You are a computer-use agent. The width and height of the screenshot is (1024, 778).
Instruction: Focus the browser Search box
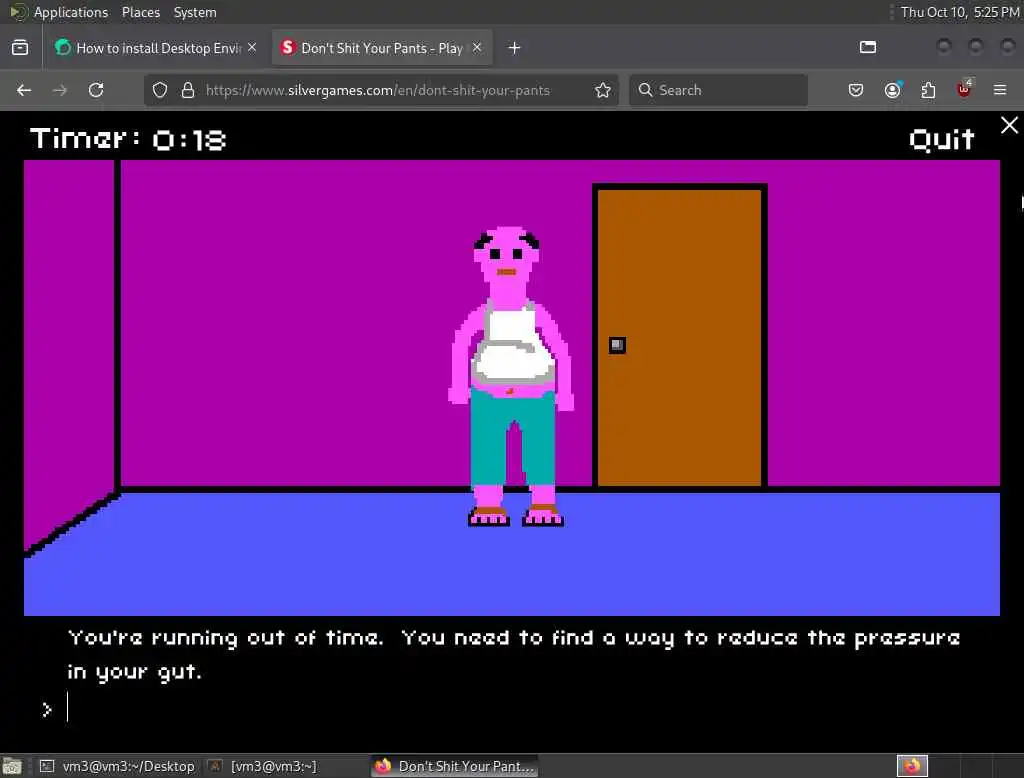pyautogui.click(x=718, y=90)
